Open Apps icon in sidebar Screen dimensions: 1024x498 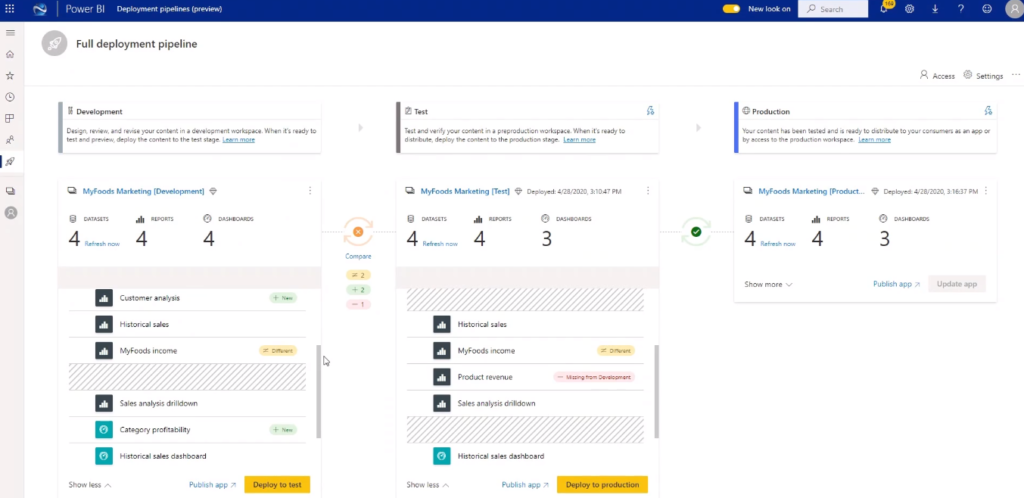pyautogui.click(x=10, y=119)
